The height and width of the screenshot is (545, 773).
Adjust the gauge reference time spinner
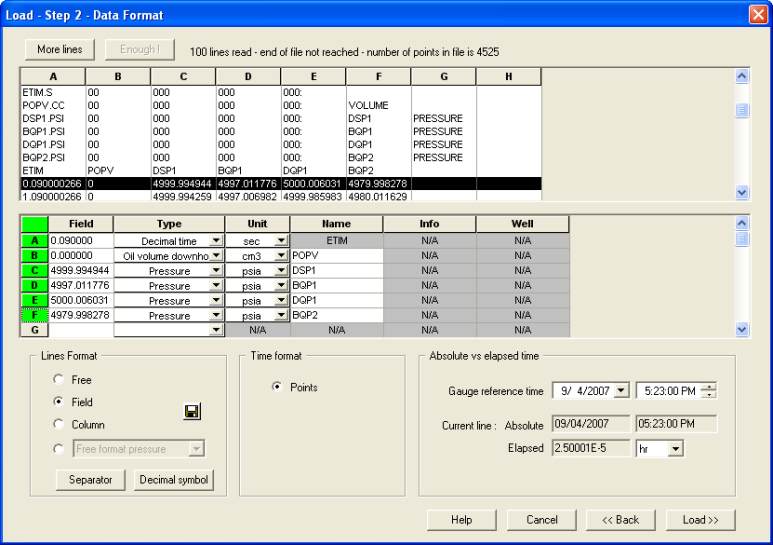point(708,391)
